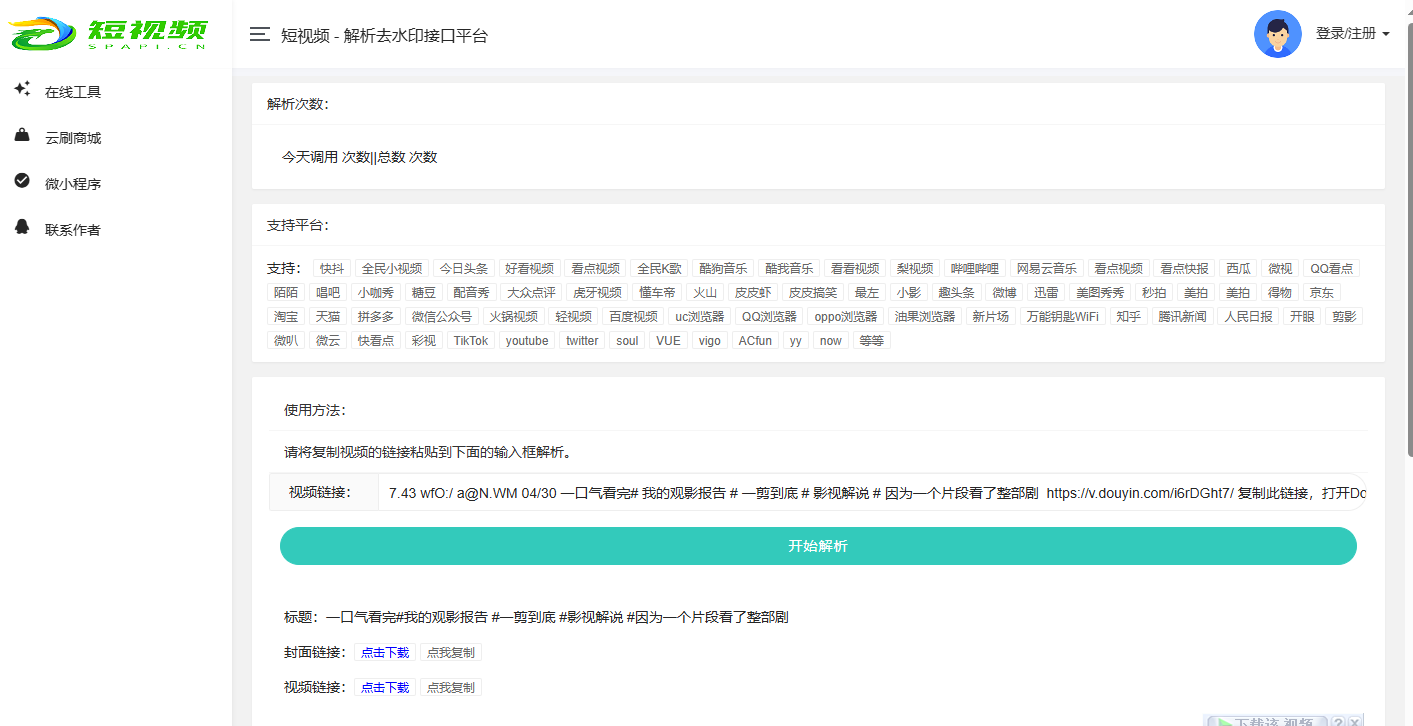The height and width of the screenshot is (726, 1413).
Task: Click the twitter platform tag
Action: coord(582,341)
